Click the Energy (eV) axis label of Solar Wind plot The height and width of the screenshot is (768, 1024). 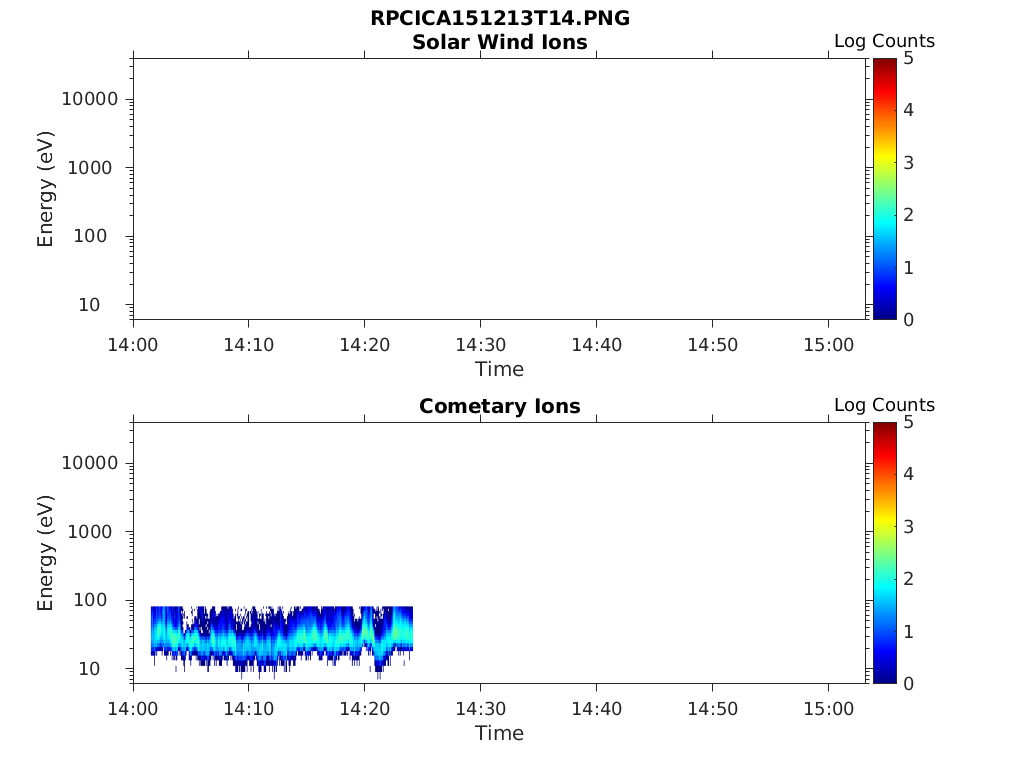(x=45, y=189)
